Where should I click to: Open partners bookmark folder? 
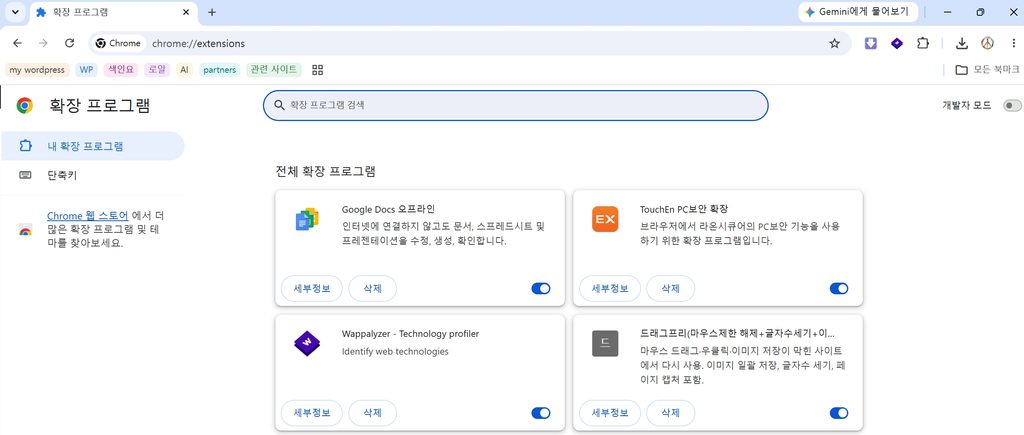(x=219, y=70)
